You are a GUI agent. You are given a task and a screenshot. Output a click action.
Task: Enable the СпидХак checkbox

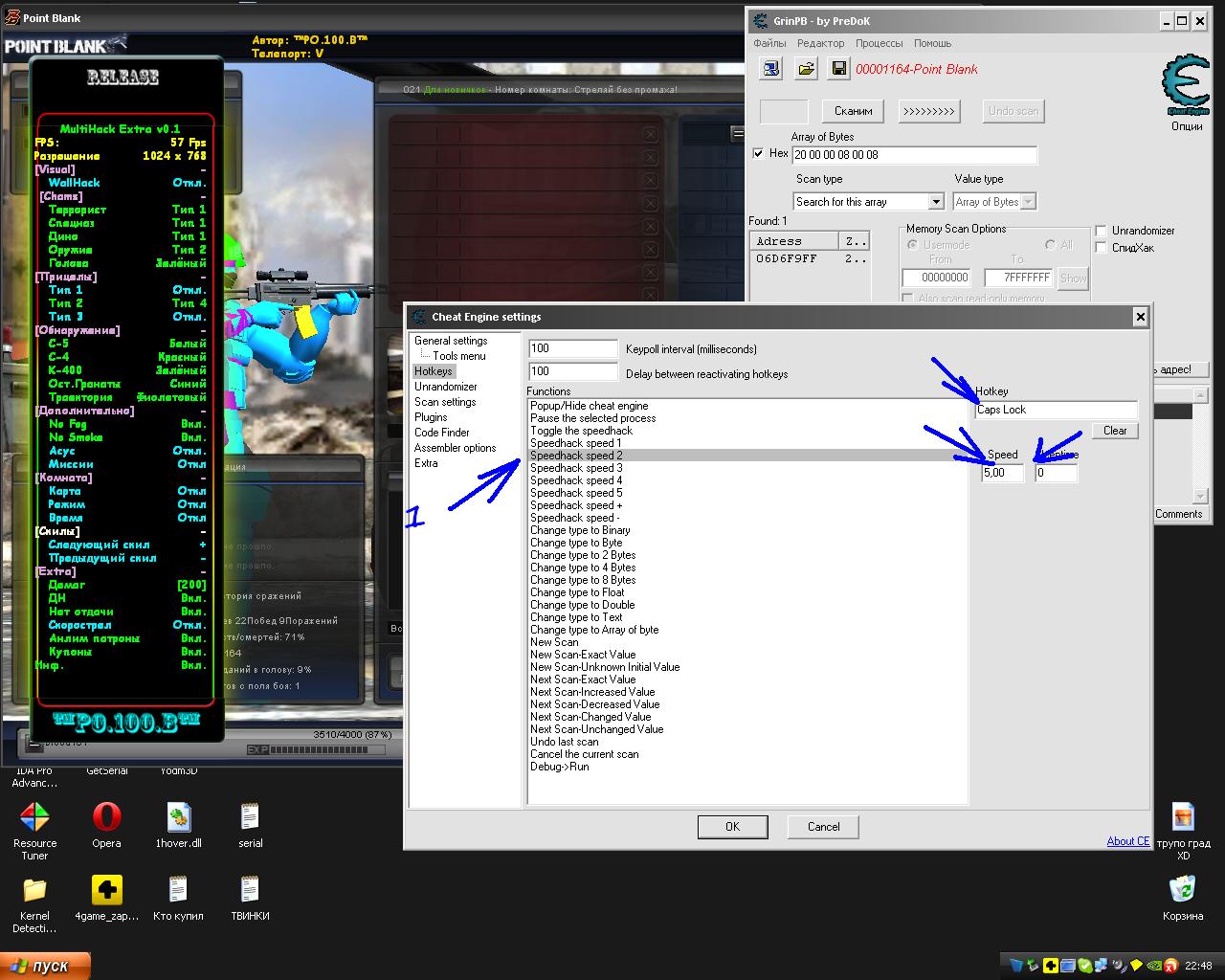coord(1102,248)
